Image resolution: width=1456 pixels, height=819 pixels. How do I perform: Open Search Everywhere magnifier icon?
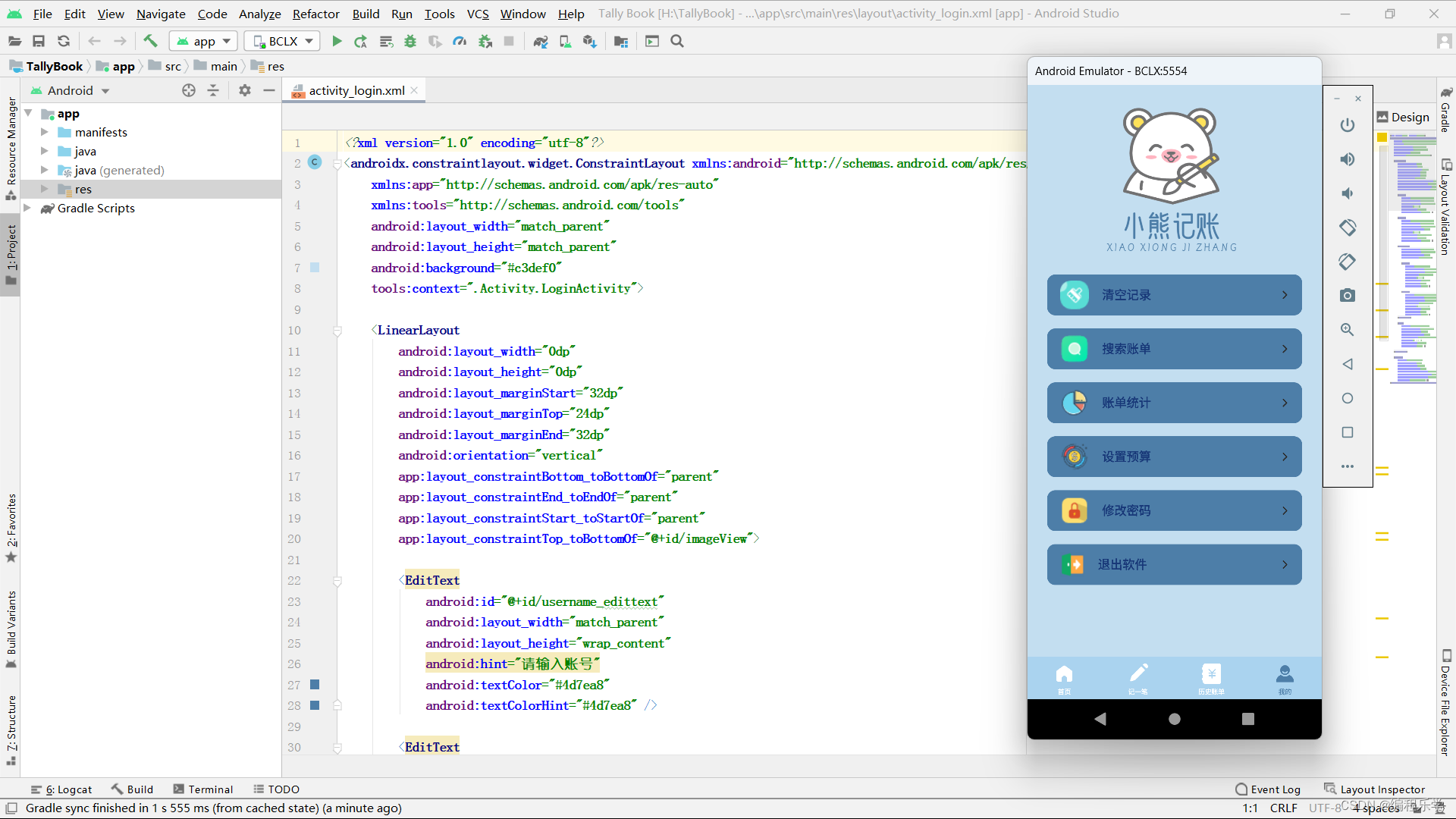point(677,41)
